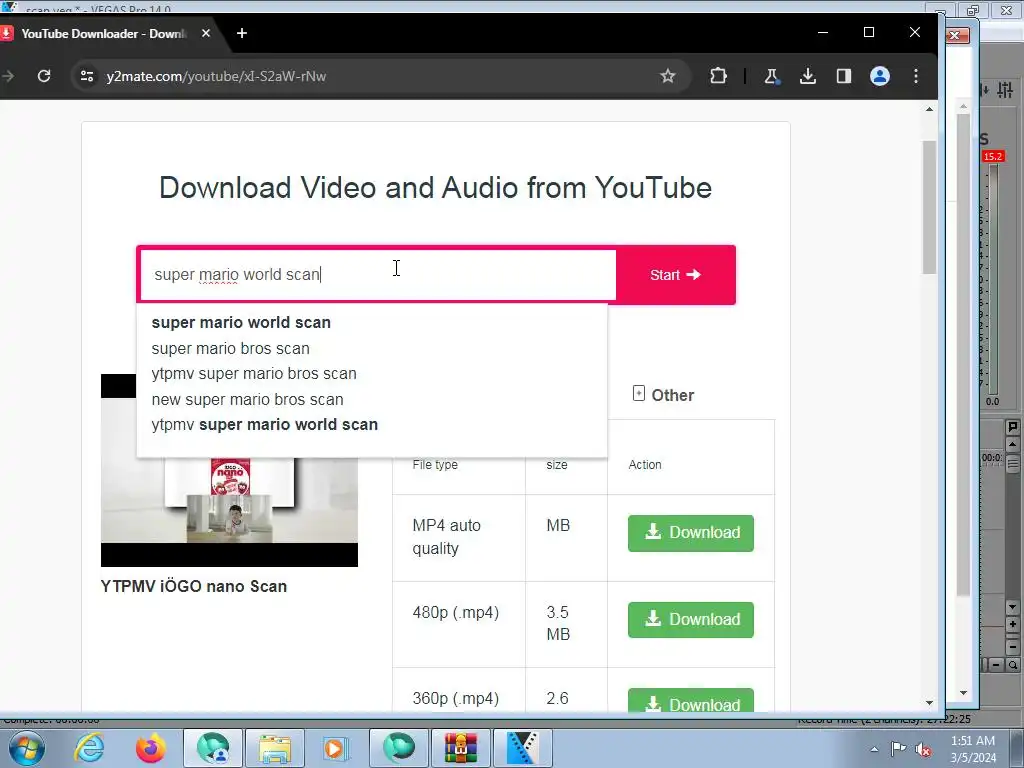Viewport: 1024px width, 768px height.
Task: Show Chrome downloads tray
Action: [x=808, y=76]
